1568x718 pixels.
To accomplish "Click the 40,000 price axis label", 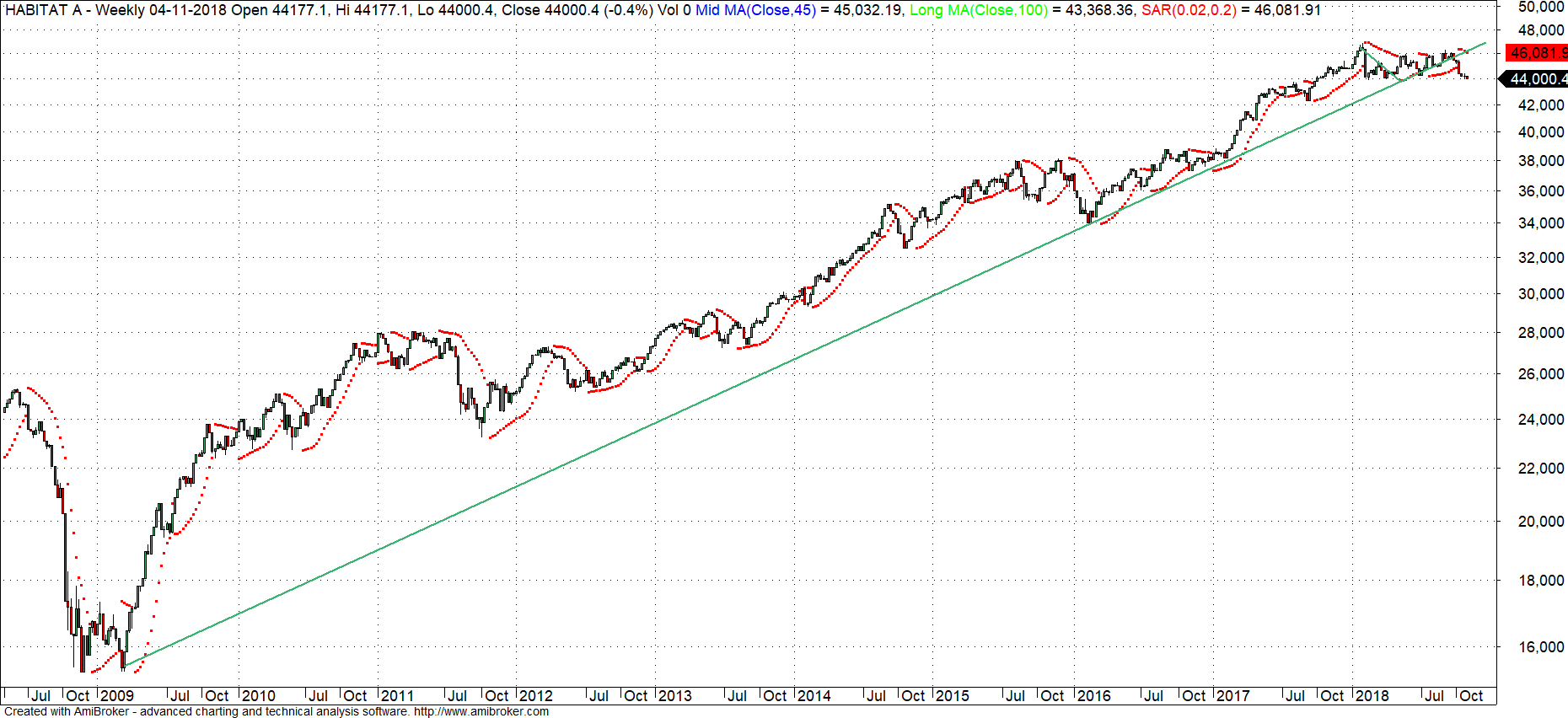I will click(x=1541, y=132).
